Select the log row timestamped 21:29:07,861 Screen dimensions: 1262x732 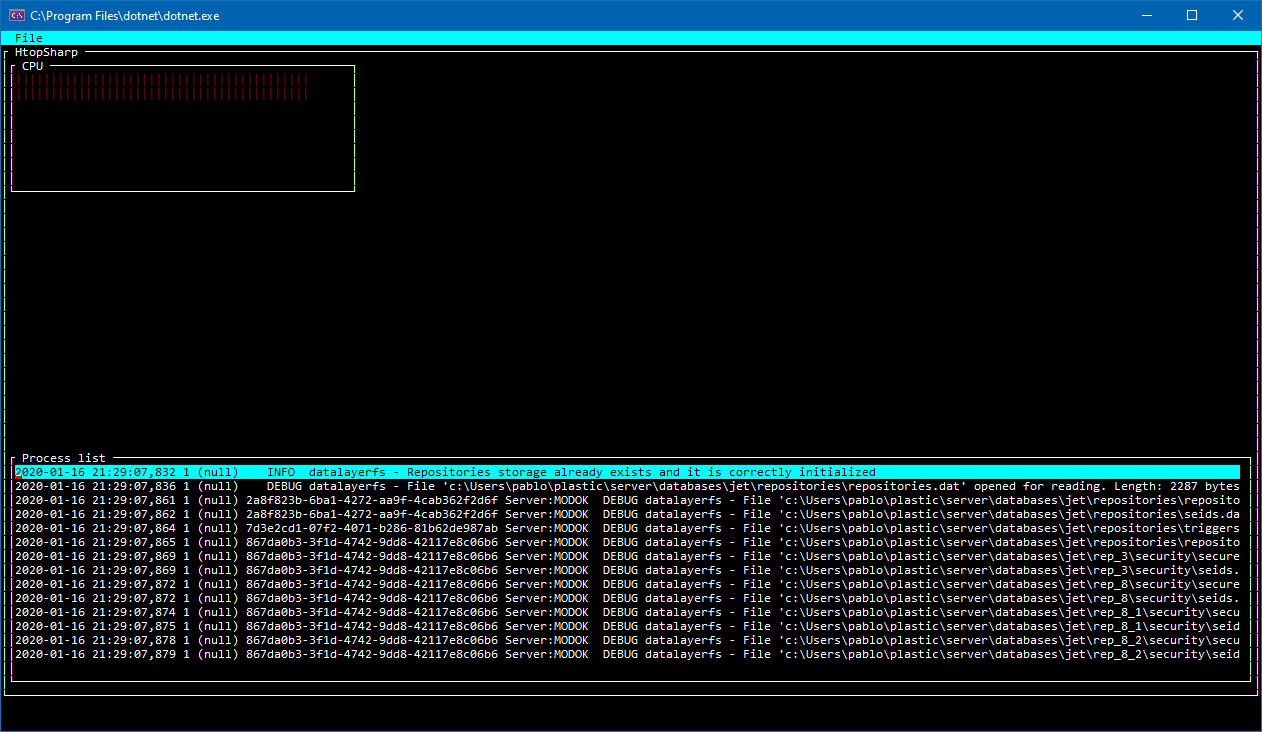[x=627, y=500]
